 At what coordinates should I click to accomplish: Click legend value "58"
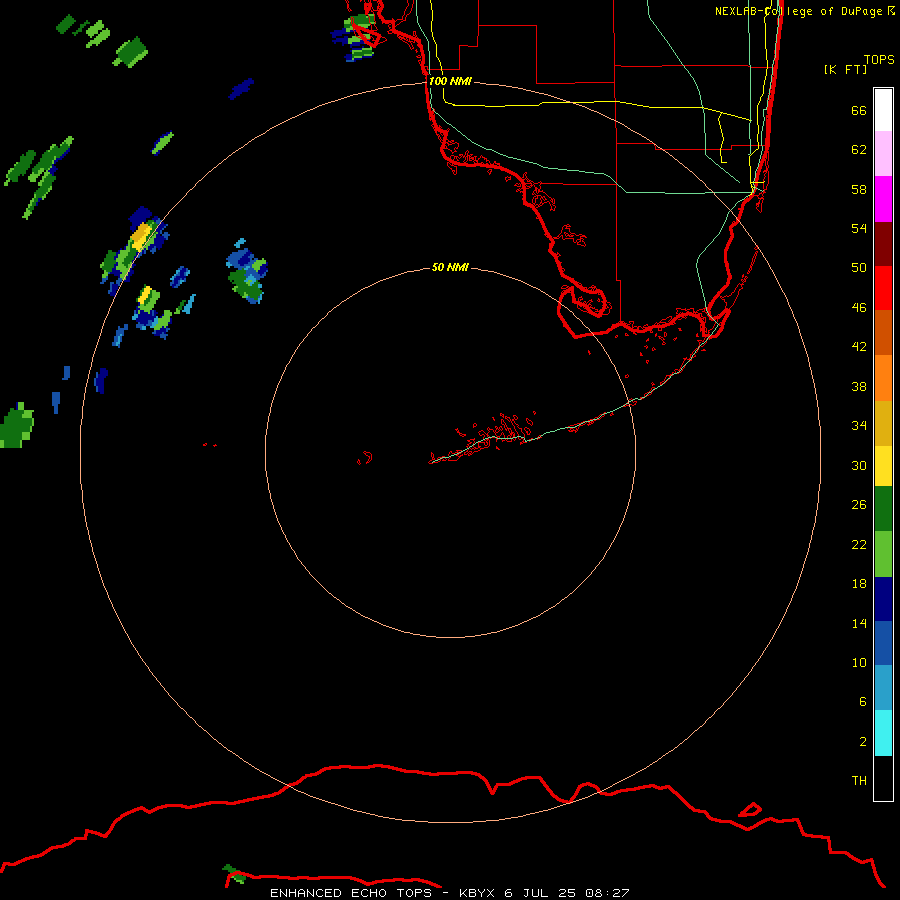pos(859,189)
